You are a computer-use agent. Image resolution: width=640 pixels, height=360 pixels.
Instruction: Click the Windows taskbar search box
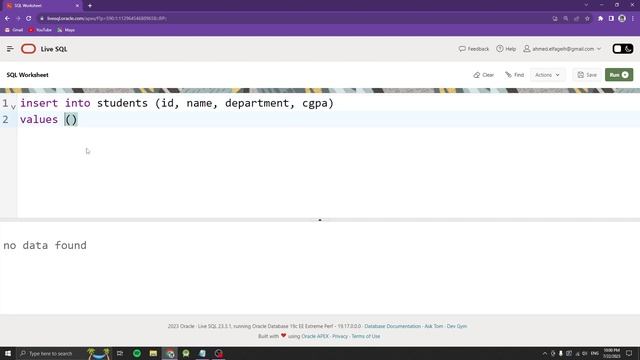point(51,353)
